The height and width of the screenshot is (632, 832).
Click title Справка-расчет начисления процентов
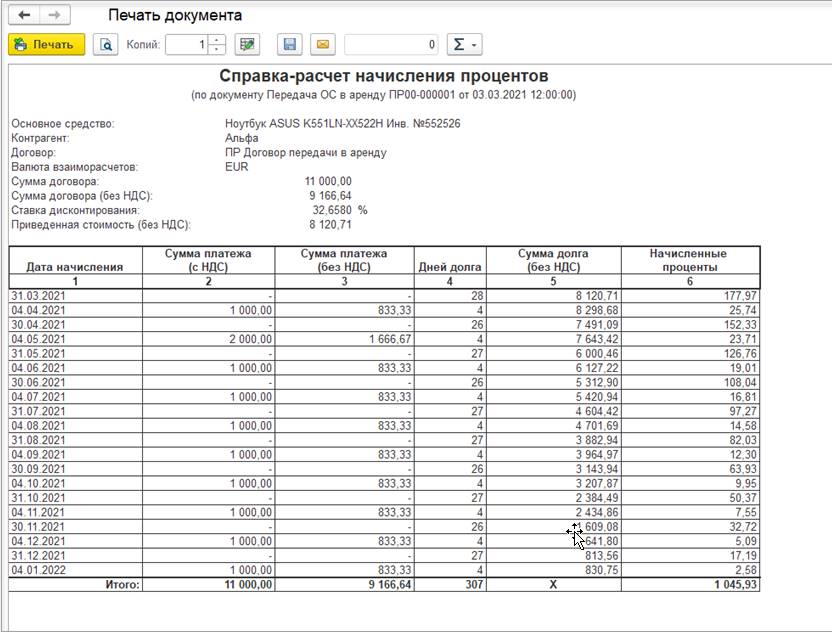pos(384,76)
